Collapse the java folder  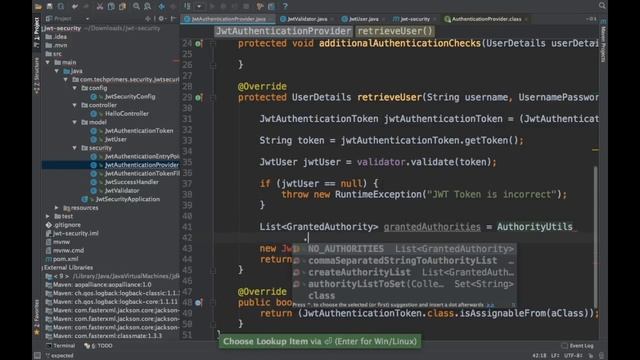57,71
